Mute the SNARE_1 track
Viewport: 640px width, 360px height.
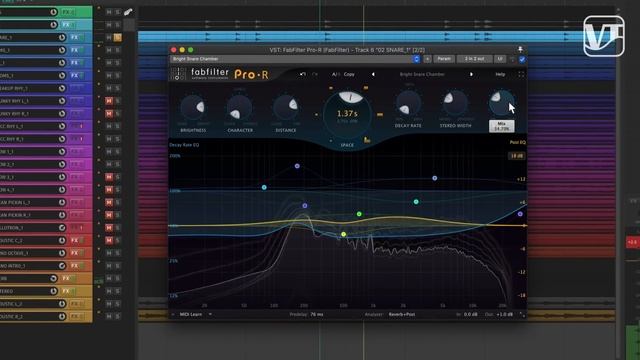pyautogui.click(x=109, y=38)
